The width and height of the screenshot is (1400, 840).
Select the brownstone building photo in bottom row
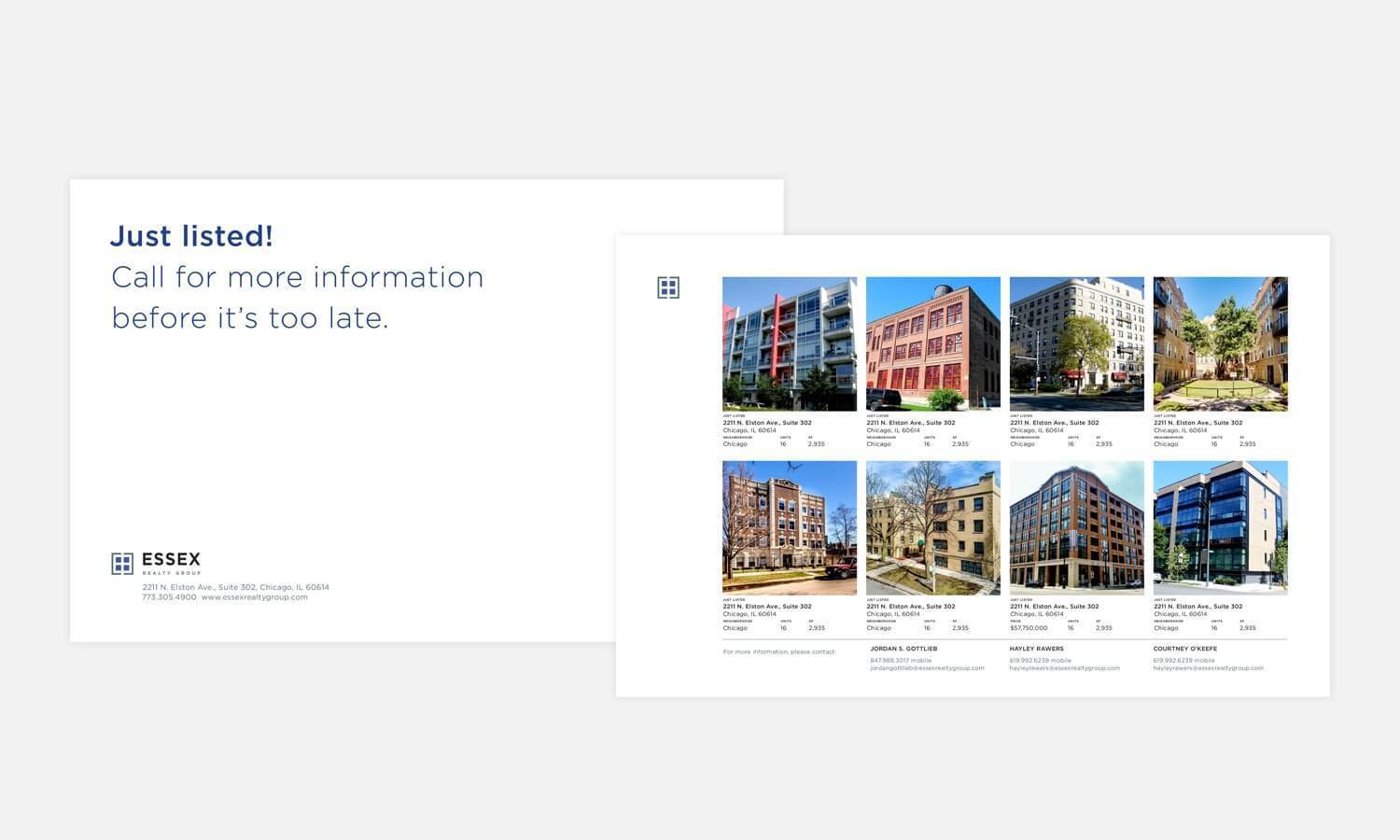click(789, 527)
